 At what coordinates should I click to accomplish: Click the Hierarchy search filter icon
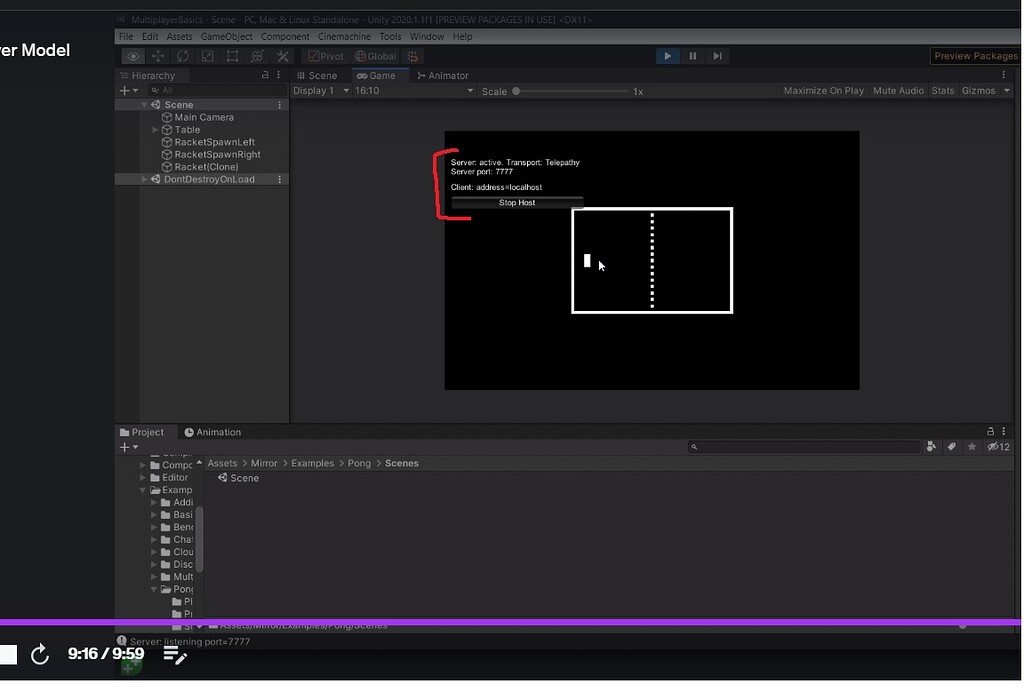(155, 90)
